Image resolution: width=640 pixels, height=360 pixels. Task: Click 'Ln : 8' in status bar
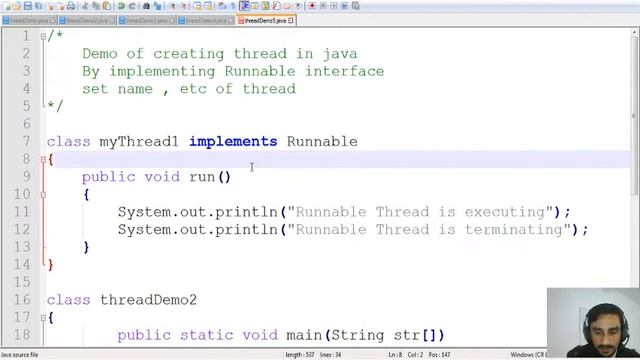(x=395, y=355)
